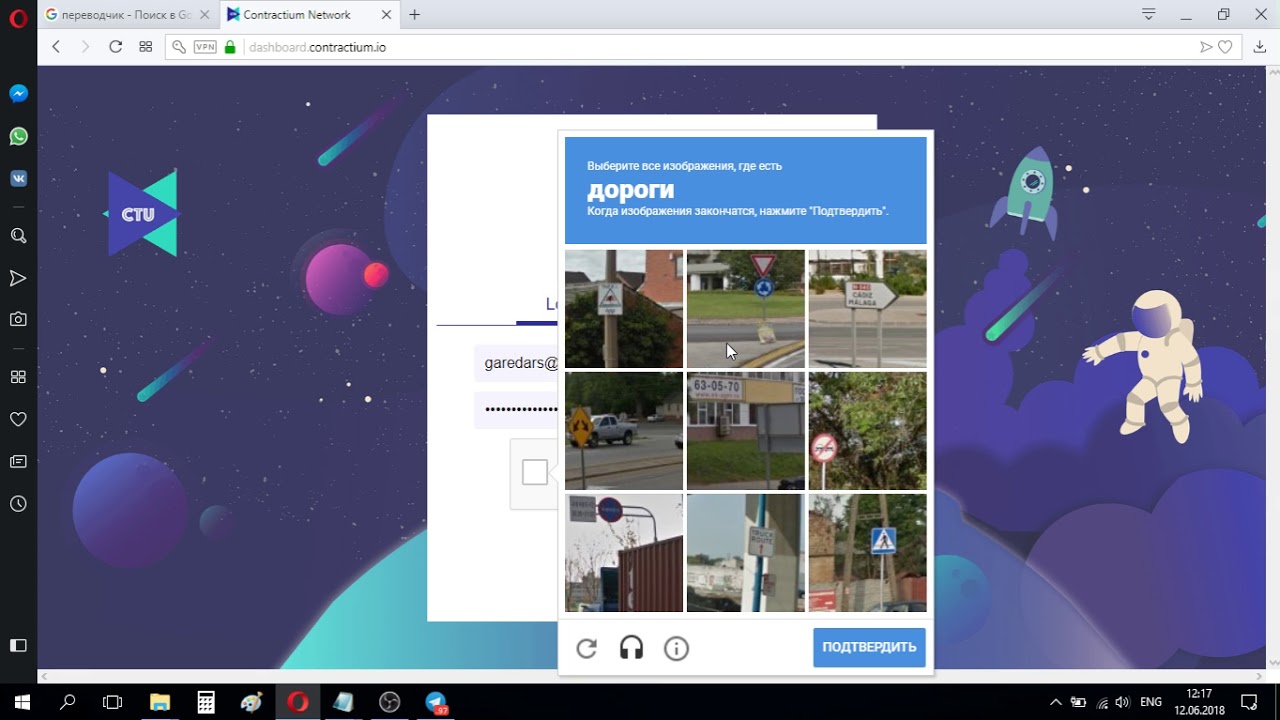Click the email input field

click(x=516, y=363)
